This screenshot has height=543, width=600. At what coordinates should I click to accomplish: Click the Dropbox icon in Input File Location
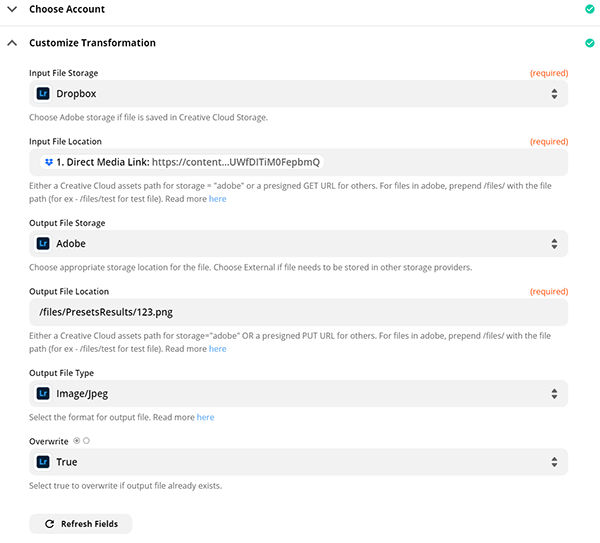[x=47, y=162]
